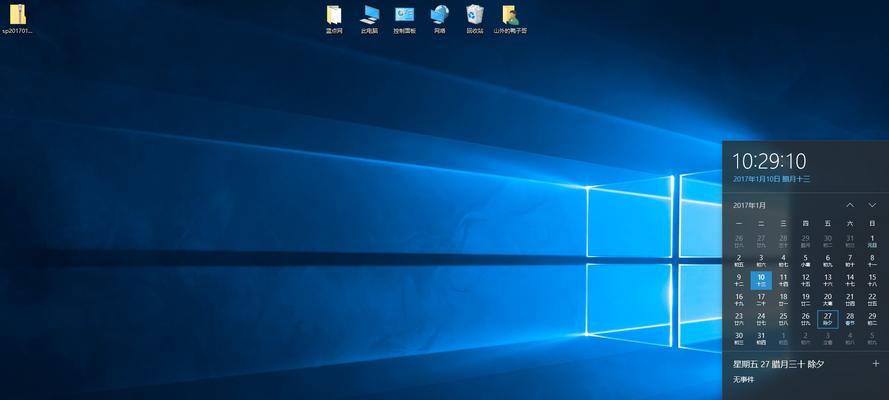Click January 11 in the calendar
889x400 pixels.
[783, 280]
